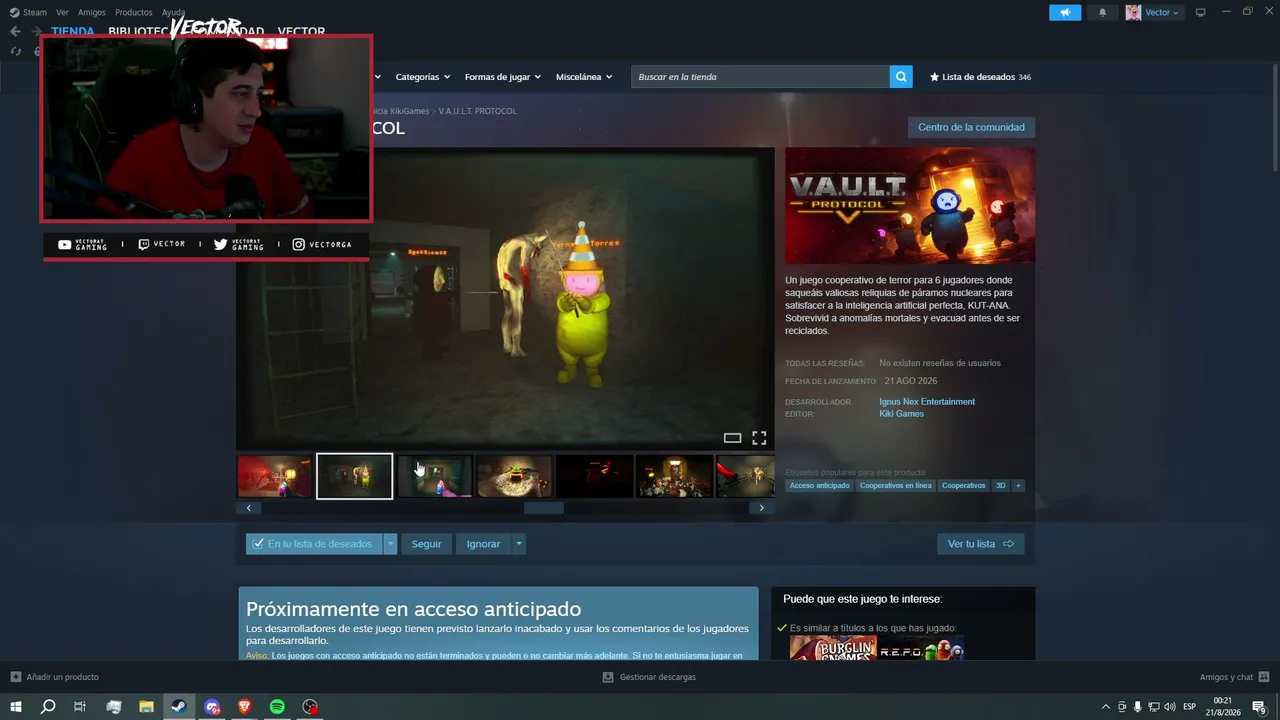Open the Ver menu
The height and width of the screenshot is (720, 1280).
click(62, 12)
